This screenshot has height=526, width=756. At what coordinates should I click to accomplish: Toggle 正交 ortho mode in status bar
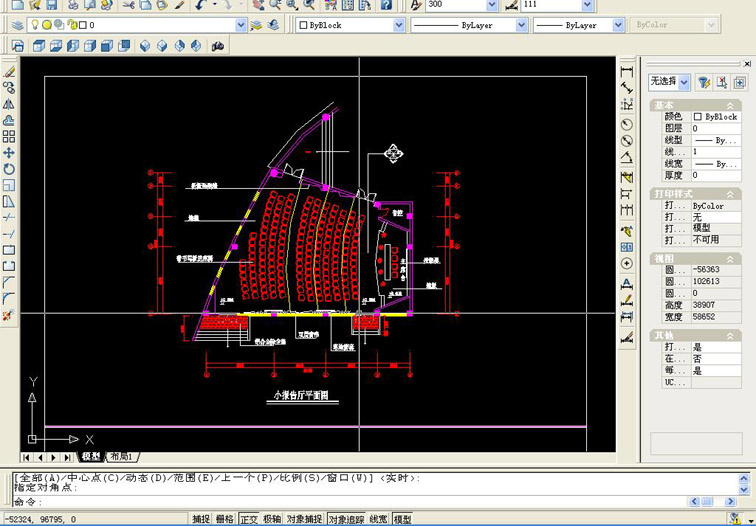[249, 519]
